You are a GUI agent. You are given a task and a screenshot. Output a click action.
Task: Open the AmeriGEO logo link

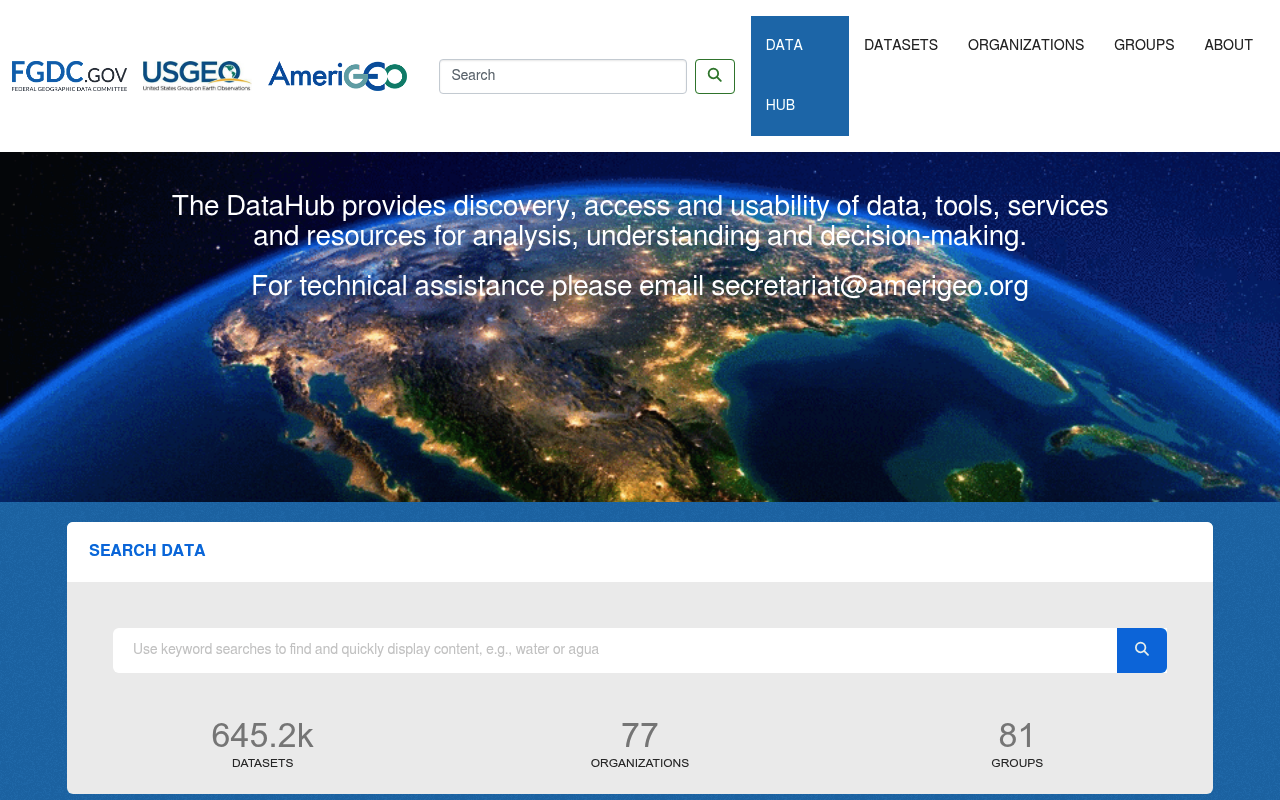338,76
